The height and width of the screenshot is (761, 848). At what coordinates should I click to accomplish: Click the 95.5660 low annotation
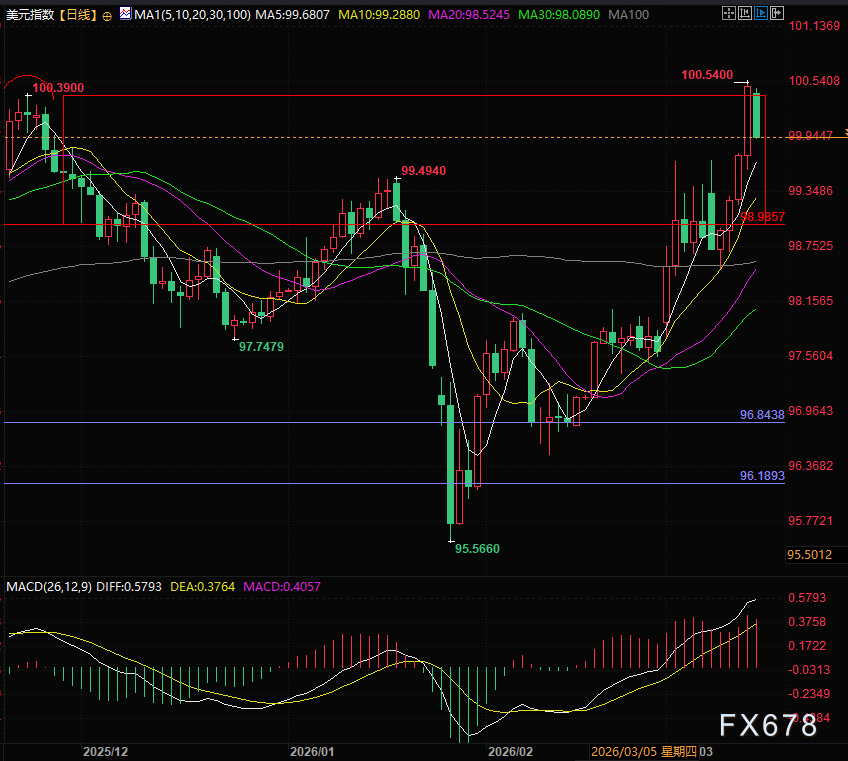point(477,549)
